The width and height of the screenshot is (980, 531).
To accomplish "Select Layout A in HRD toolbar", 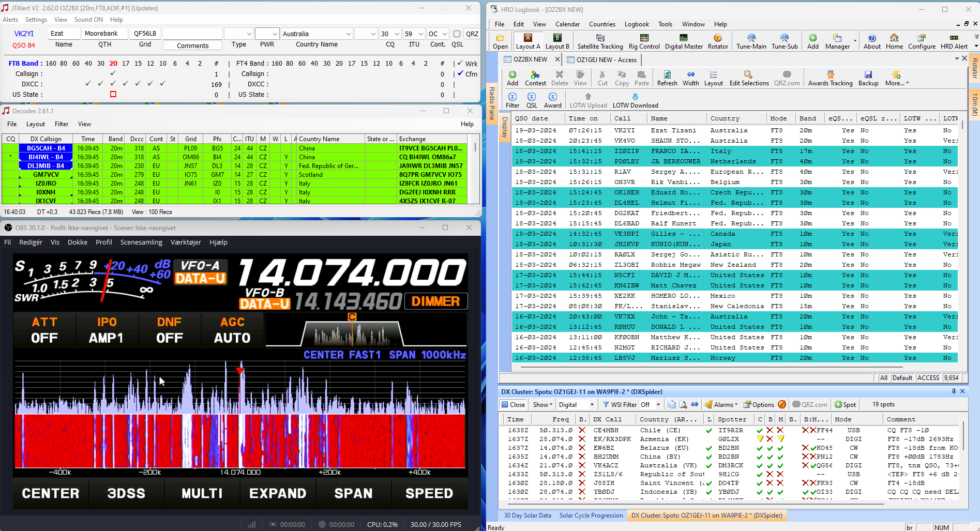I will tap(528, 41).
